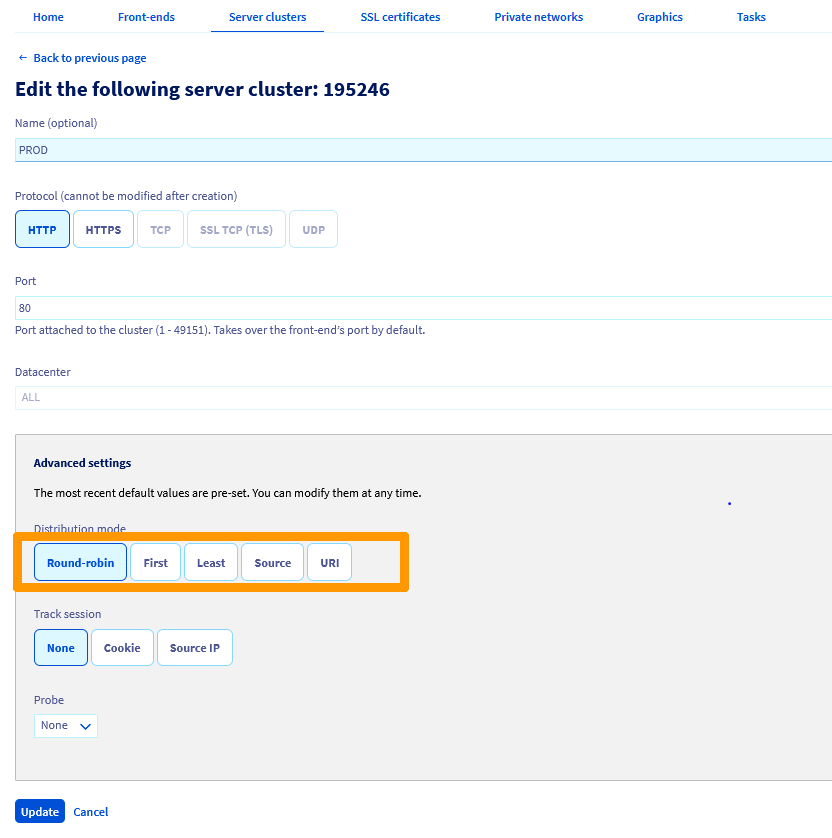Image resolution: width=832 pixels, height=838 pixels.
Task: Select the HTTP protocol button
Action: [x=42, y=229]
